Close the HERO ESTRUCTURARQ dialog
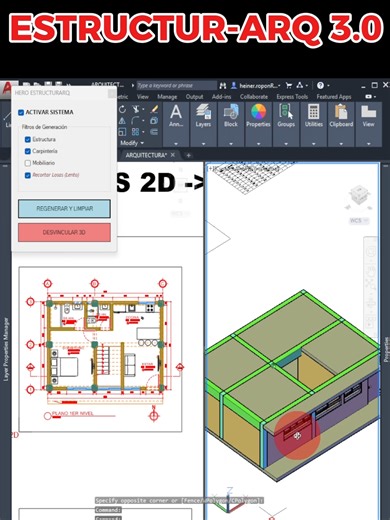This screenshot has height=520, width=390. 112,93
